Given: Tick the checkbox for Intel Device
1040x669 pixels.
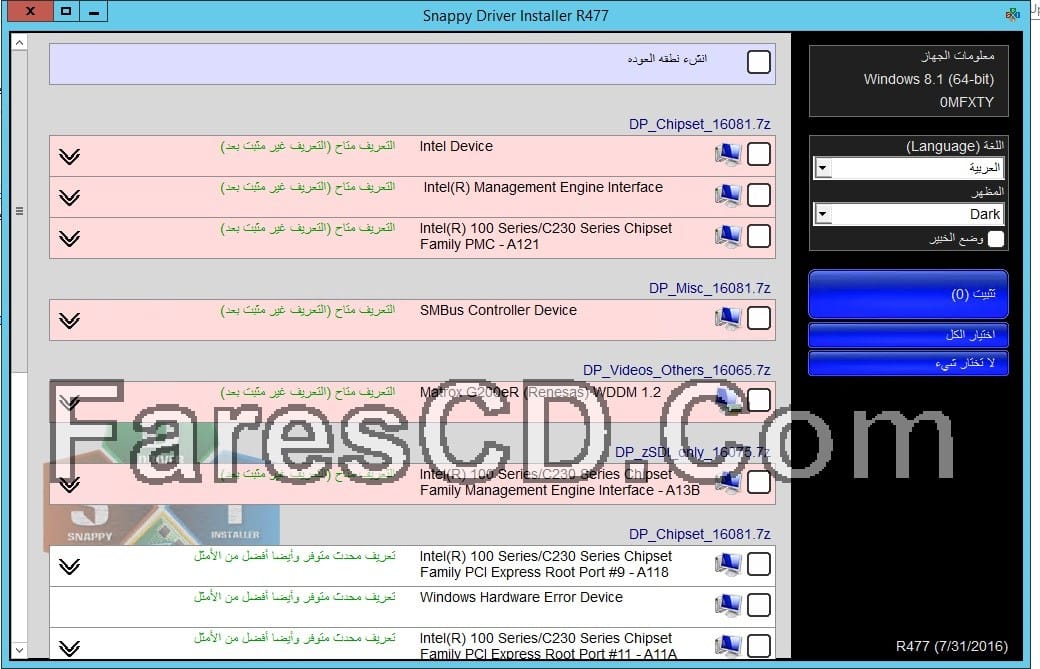Looking at the screenshot, I should coord(759,154).
